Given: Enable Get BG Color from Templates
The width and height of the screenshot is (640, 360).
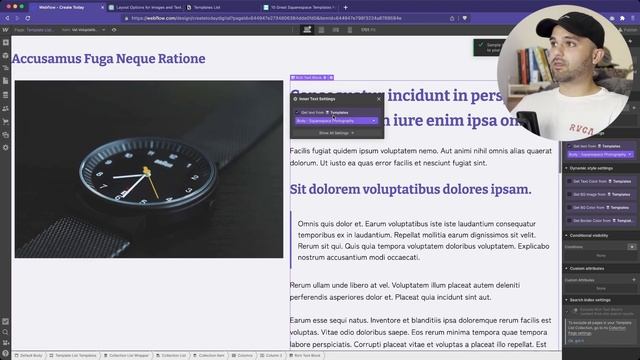Looking at the screenshot, I should (569, 207).
